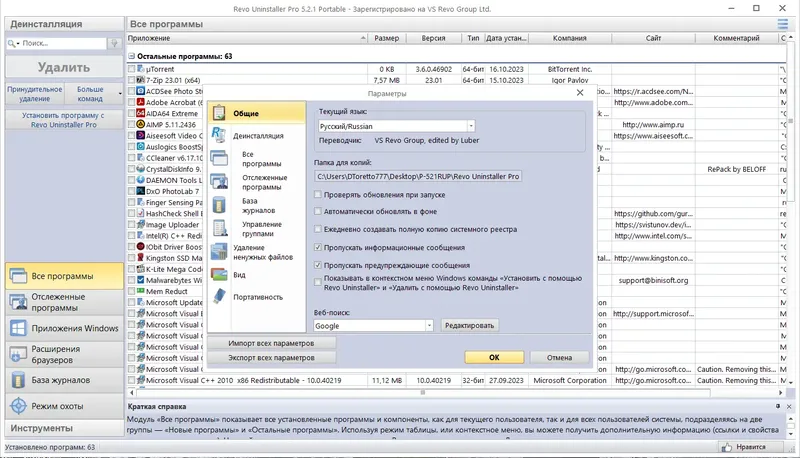Click the AIDA64 Extreme icon

[x=141, y=113]
